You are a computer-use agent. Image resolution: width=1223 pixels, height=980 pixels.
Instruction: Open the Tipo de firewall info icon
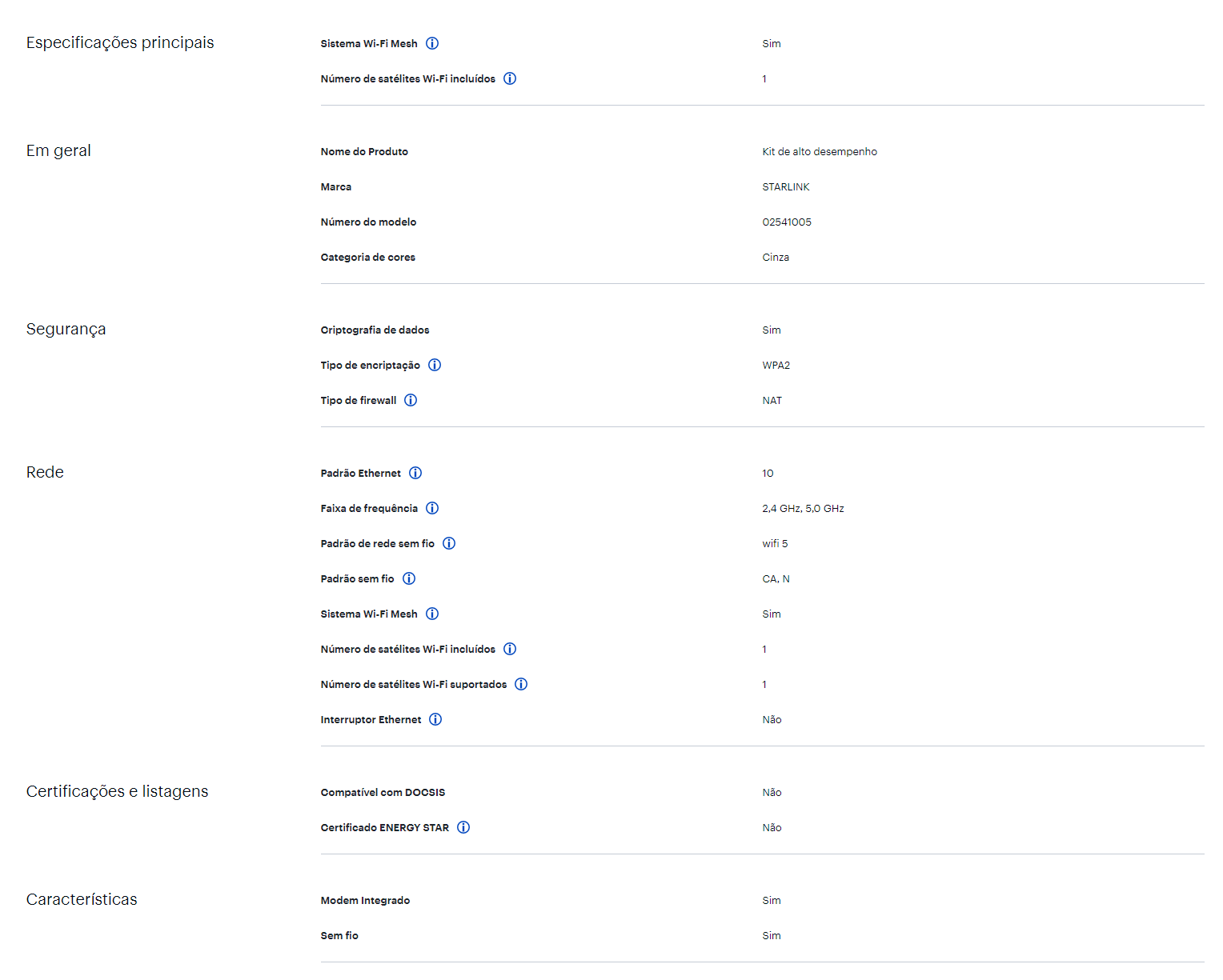(x=411, y=400)
